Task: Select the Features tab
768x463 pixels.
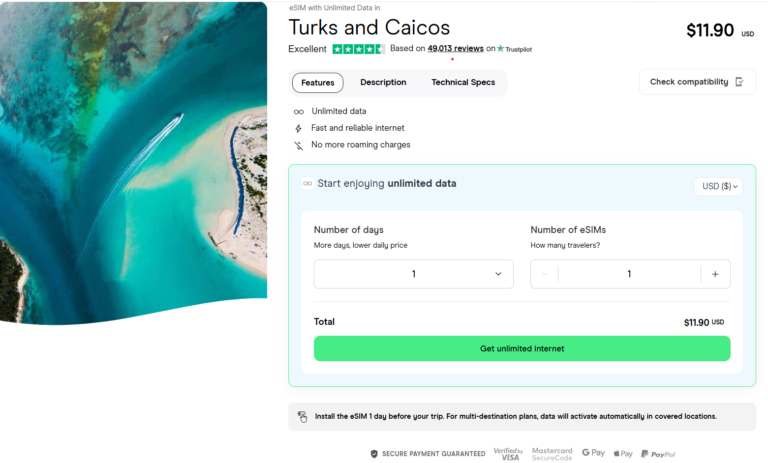Action: click(x=317, y=82)
